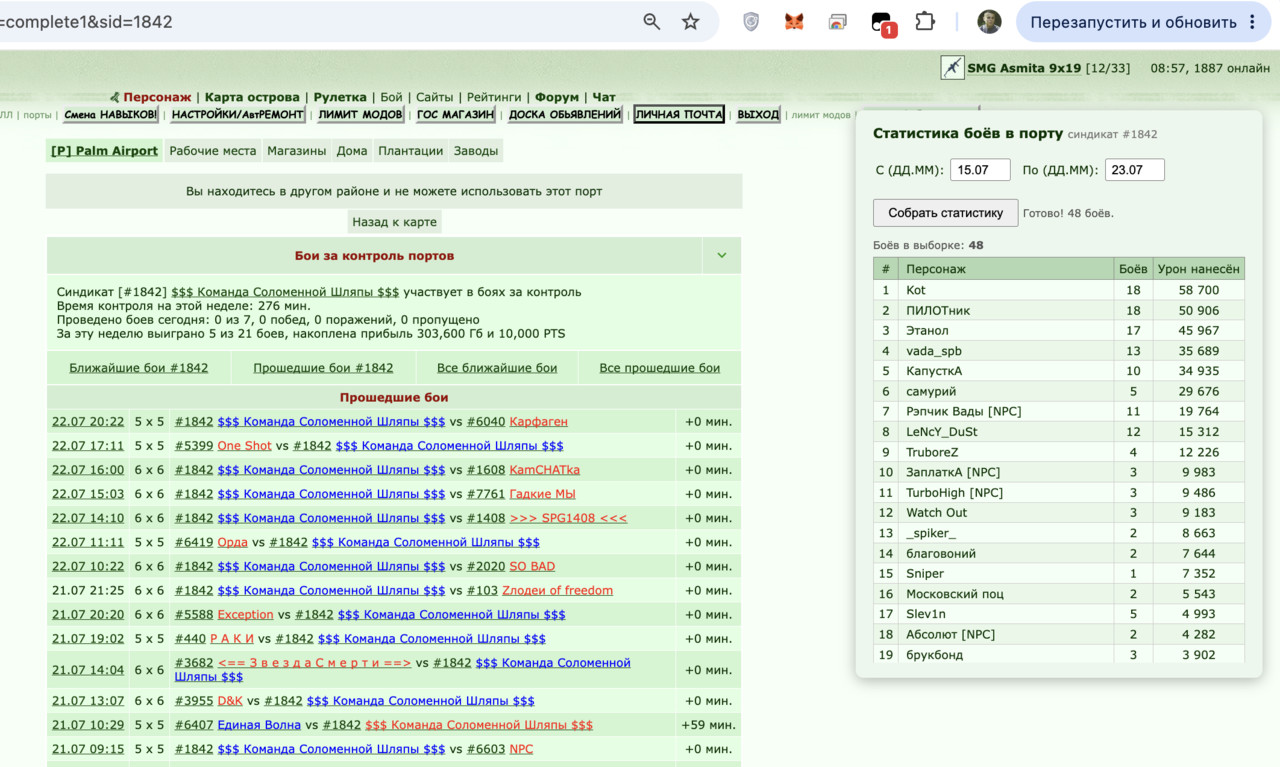The image size is (1280, 767).
Task: Click the shield extension icon
Action: 751,22
